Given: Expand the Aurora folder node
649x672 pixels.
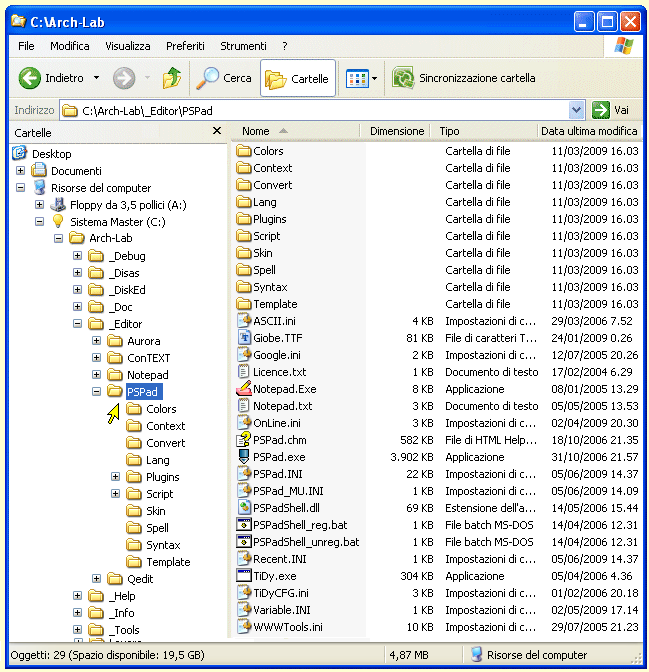Looking at the screenshot, I should [96, 341].
